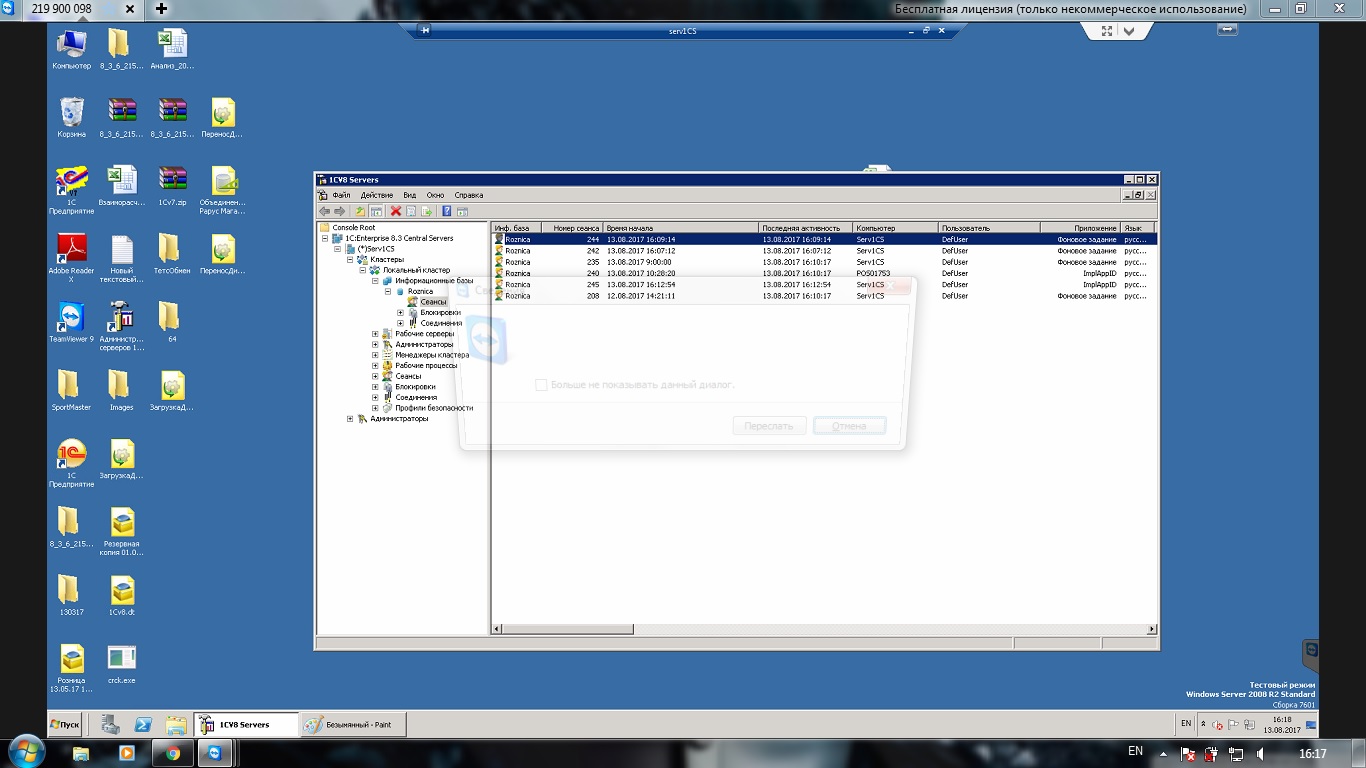Click the Up one level folder icon

(x=360, y=211)
